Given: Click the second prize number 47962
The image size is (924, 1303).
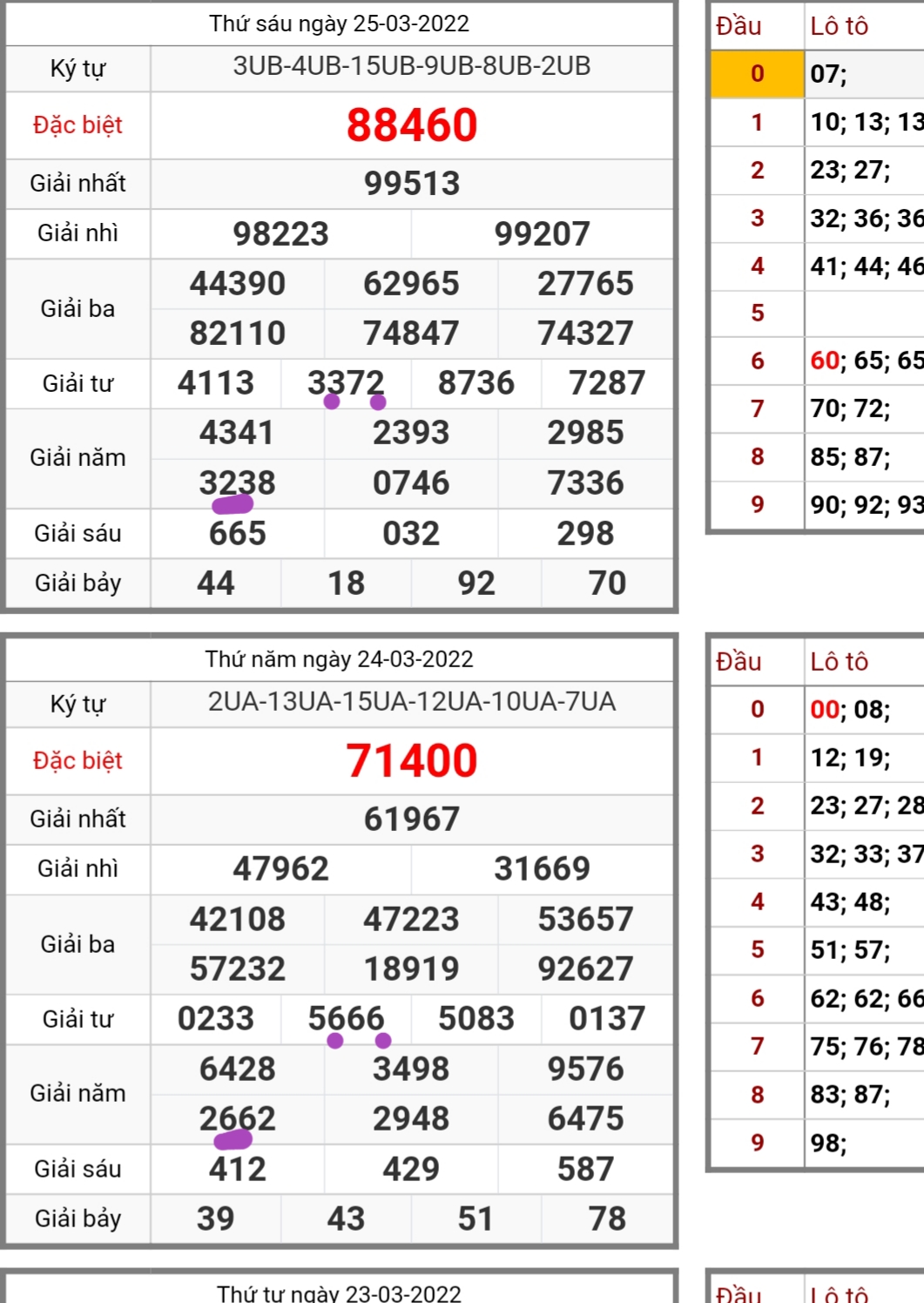Looking at the screenshot, I should pos(280,868).
